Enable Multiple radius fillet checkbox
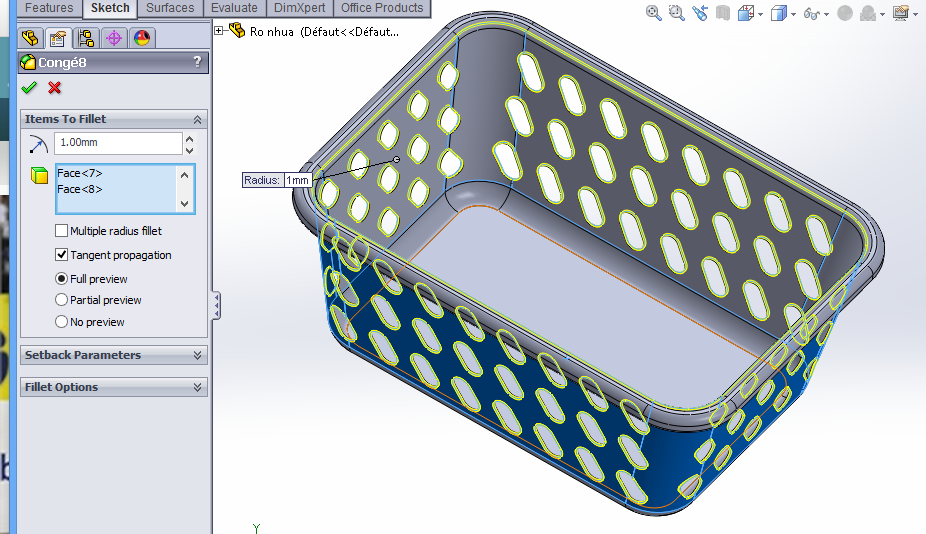 tap(62, 231)
